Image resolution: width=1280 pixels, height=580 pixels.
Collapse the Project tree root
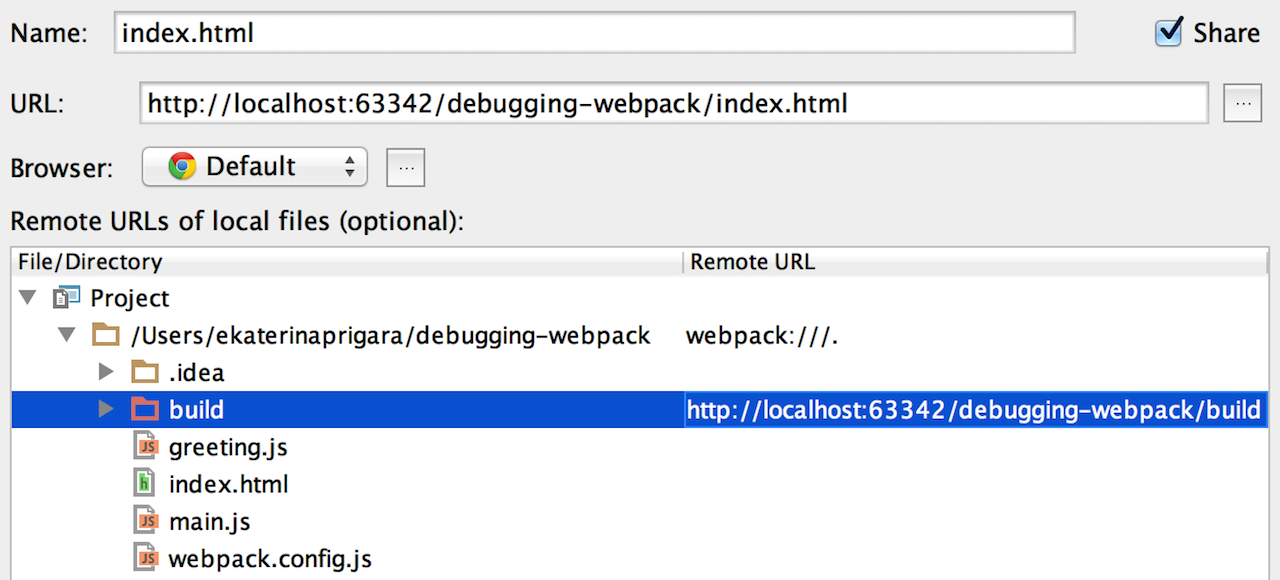[27, 297]
